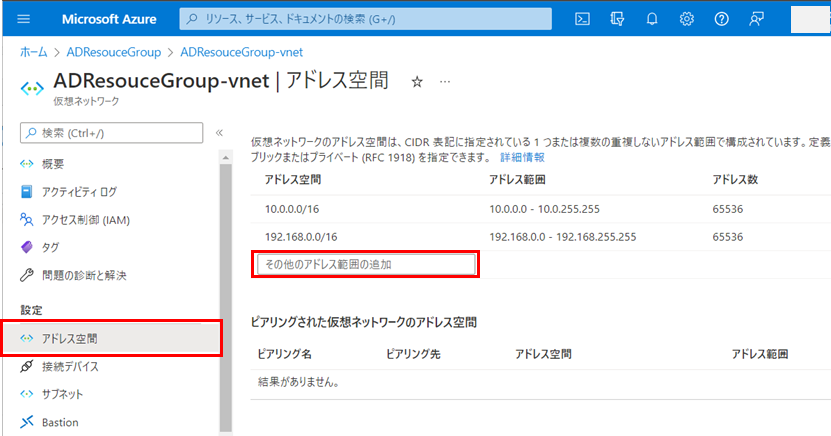Screen dimensions: 831x436
Task: Open the feedback icon in top bar
Action: coord(756,19)
